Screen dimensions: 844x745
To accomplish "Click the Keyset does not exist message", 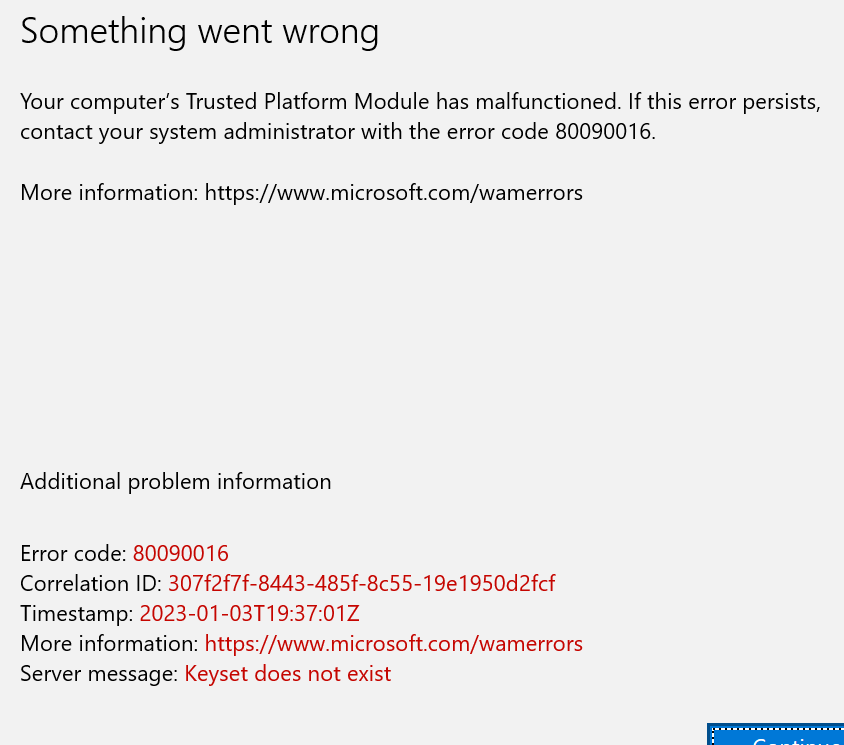I will pos(287,673).
